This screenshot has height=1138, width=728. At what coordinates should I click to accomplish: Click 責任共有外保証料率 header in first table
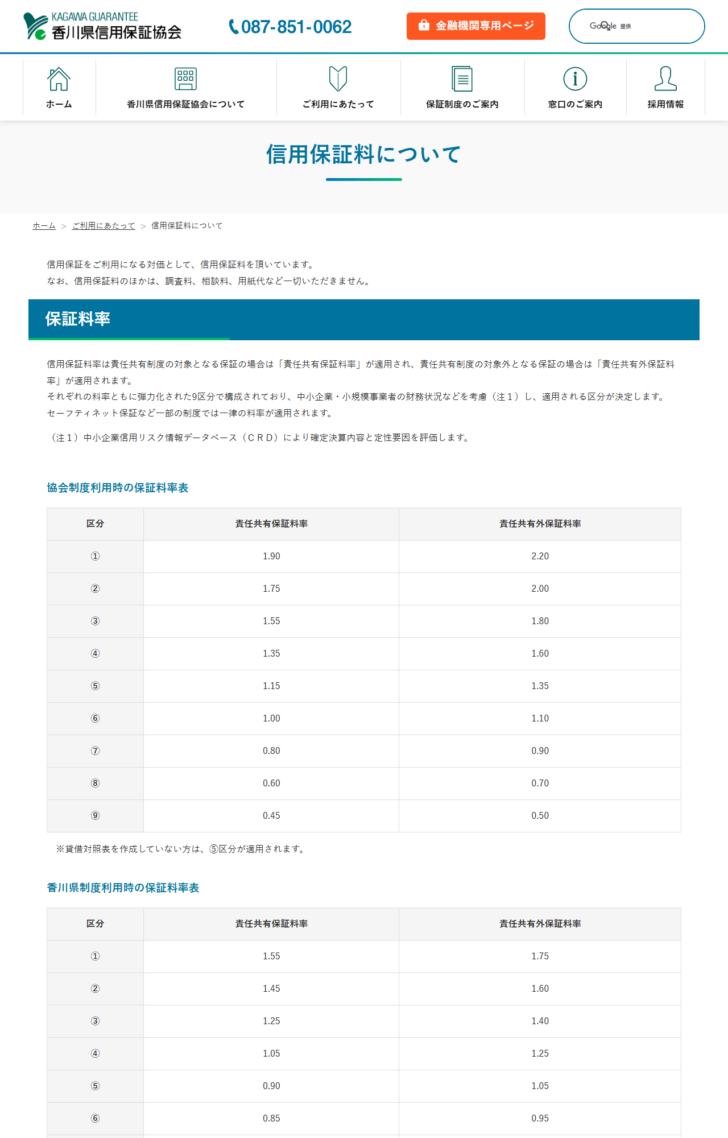pyautogui.click(x=540, y=524)
